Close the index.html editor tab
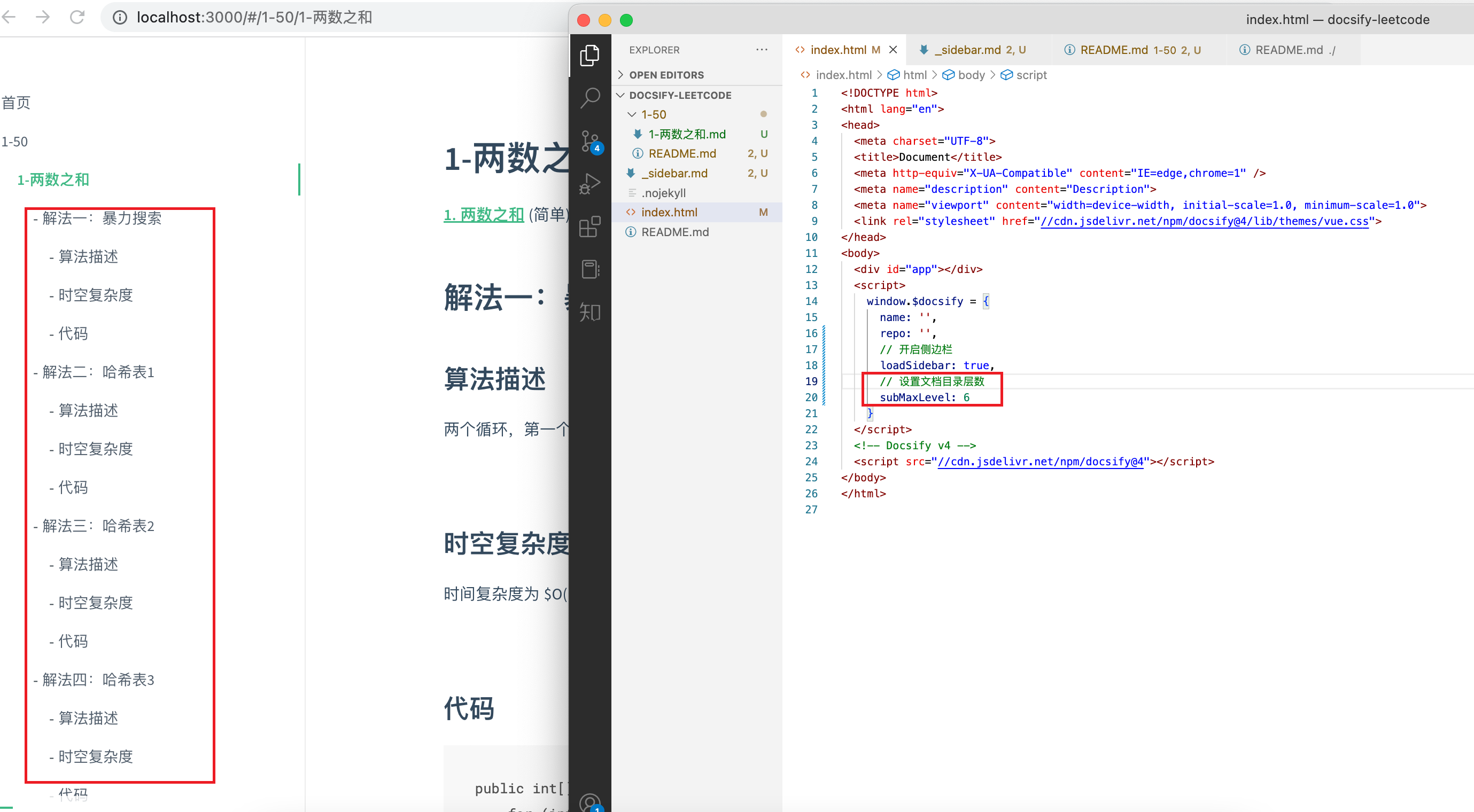Screen dimensions: 1474x812 click(x=893, y=50)
